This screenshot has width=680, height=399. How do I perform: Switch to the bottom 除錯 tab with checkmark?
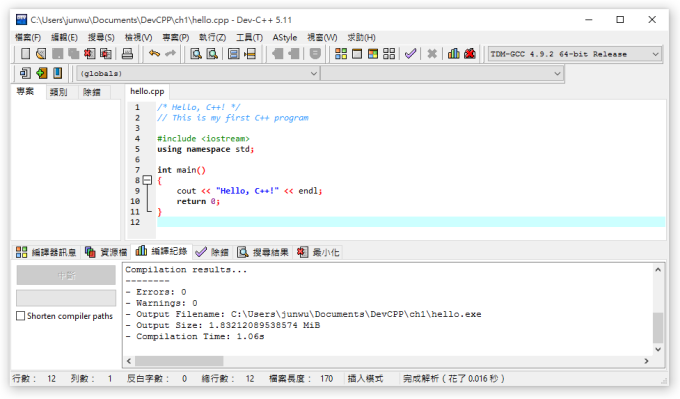pyautogui.click(x=212, y=252)
